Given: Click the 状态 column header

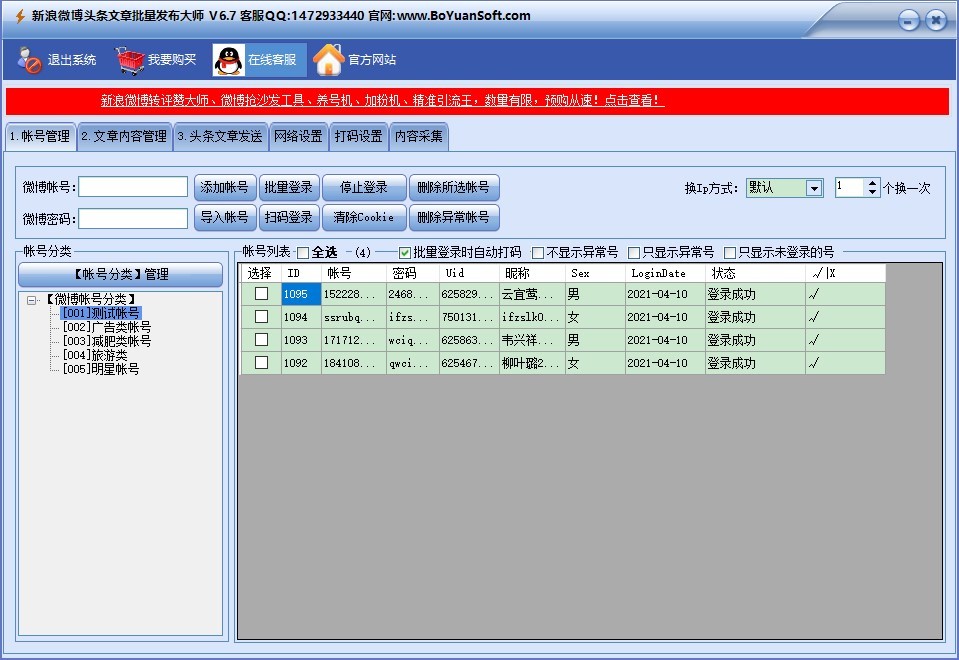Looking at the screenshot, I should 755,273.
